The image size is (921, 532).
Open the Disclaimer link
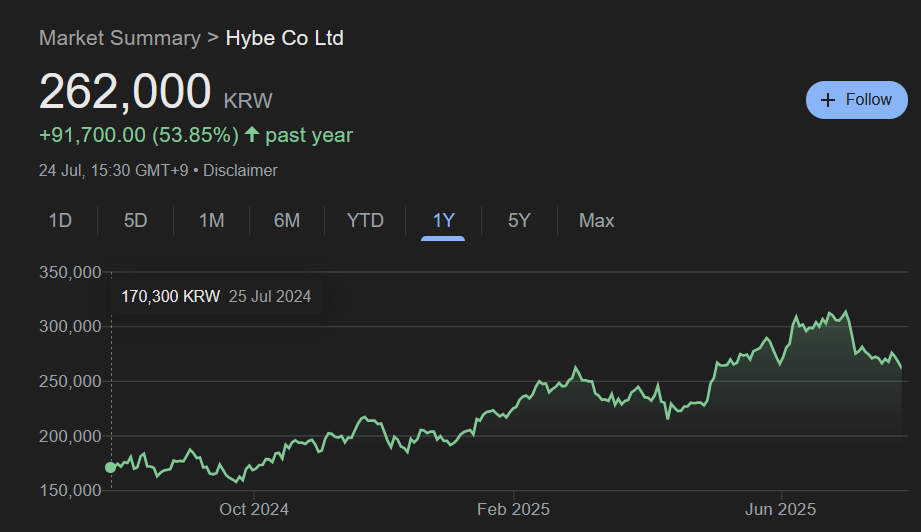coord(240,171)
